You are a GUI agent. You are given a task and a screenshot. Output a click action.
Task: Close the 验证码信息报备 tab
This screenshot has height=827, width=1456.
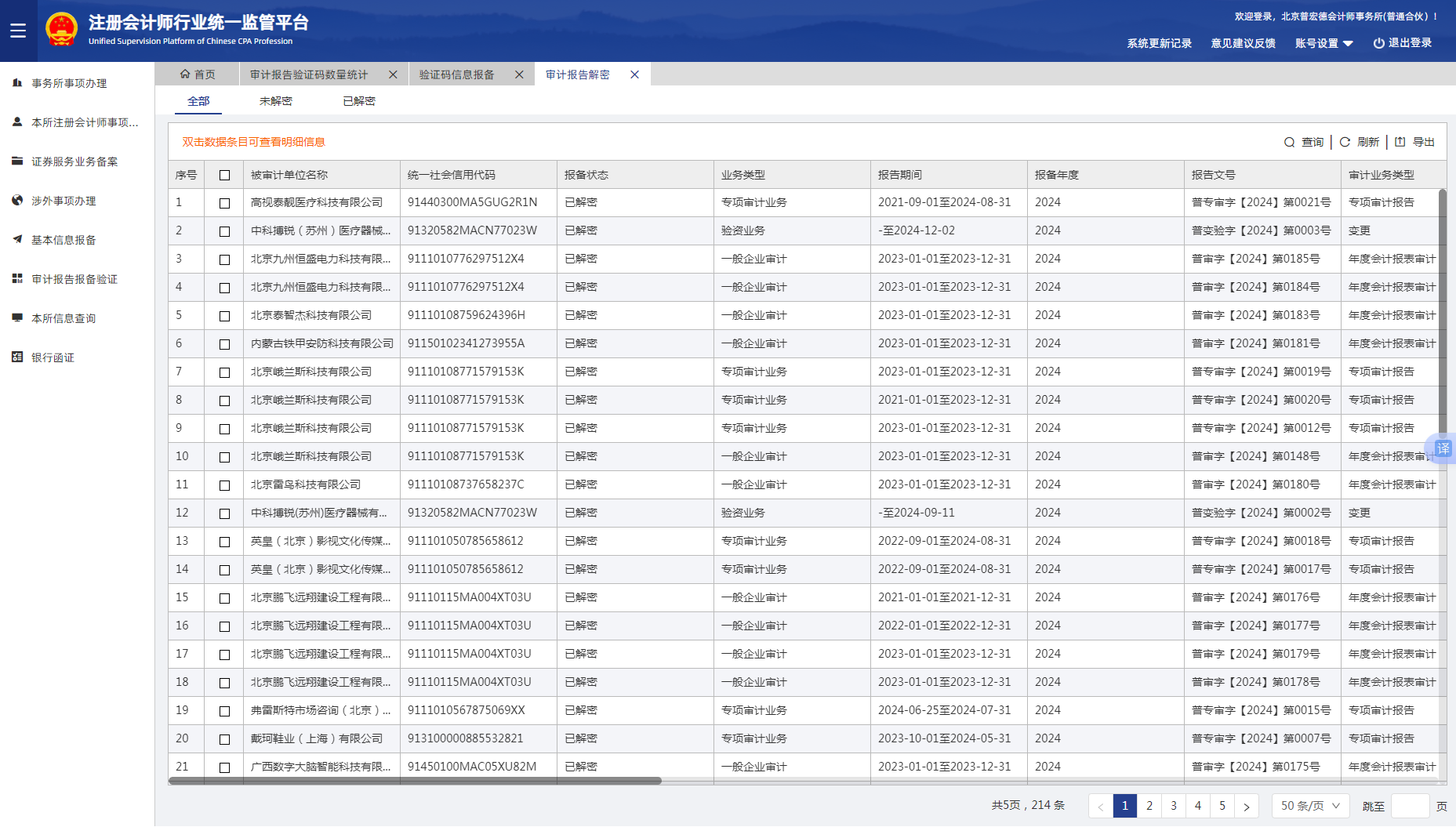pyautogui.click(x=519, y=74)
